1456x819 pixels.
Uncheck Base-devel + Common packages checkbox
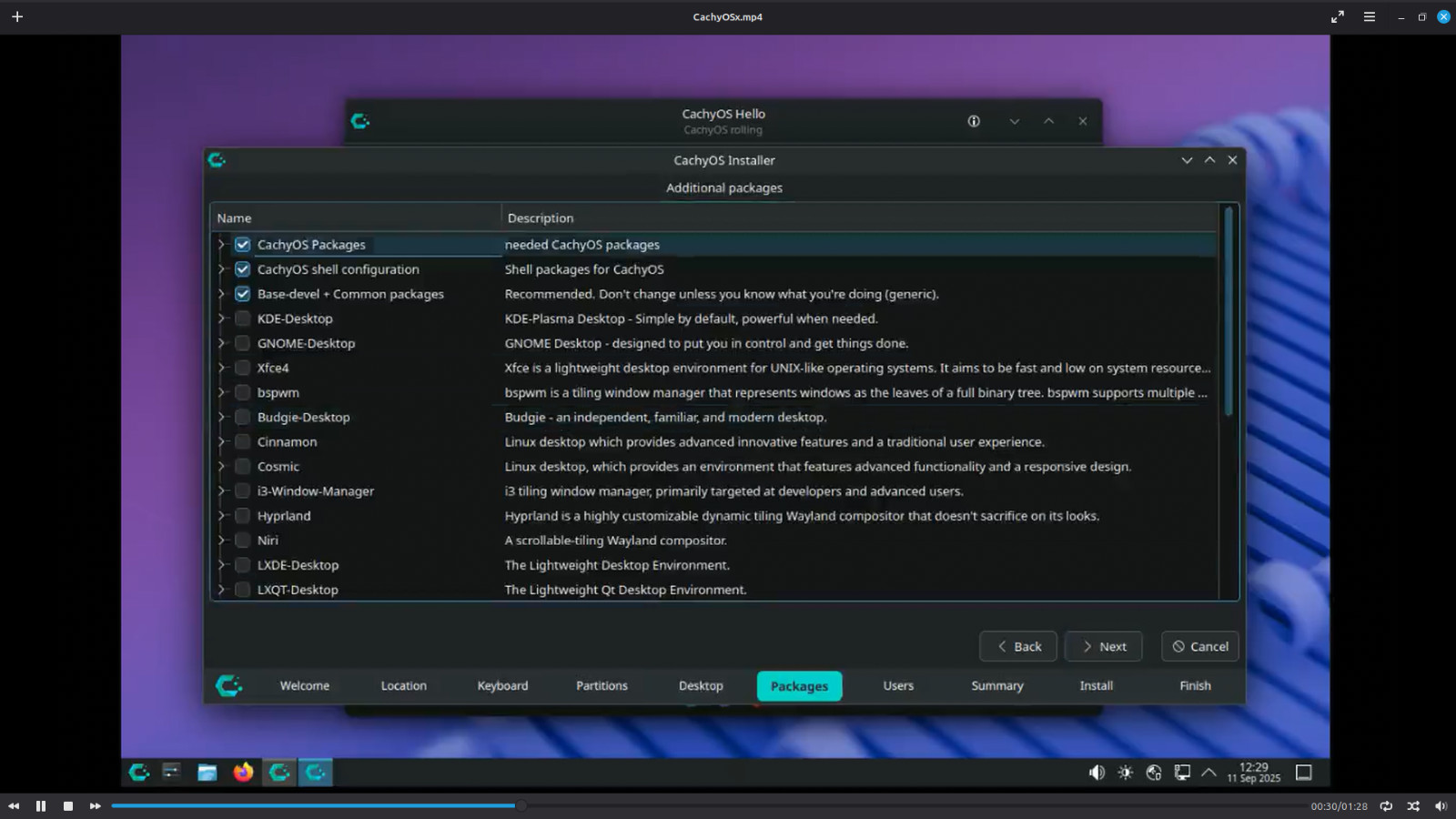[x=242, y=294]
